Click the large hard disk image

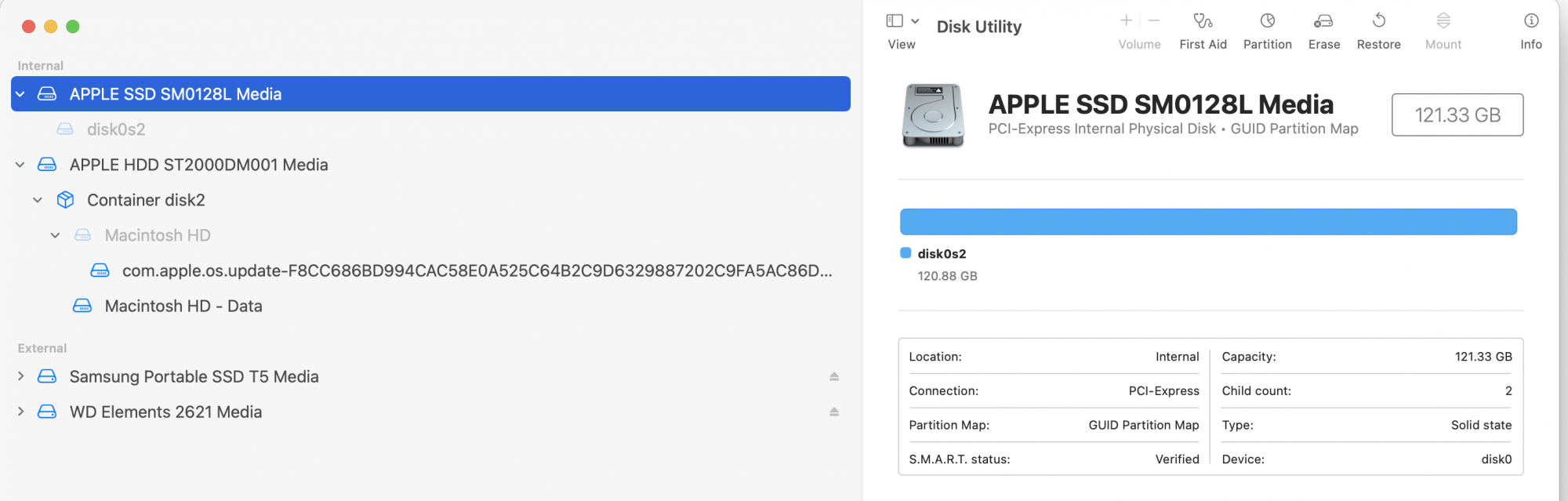[x=933, y=116]
